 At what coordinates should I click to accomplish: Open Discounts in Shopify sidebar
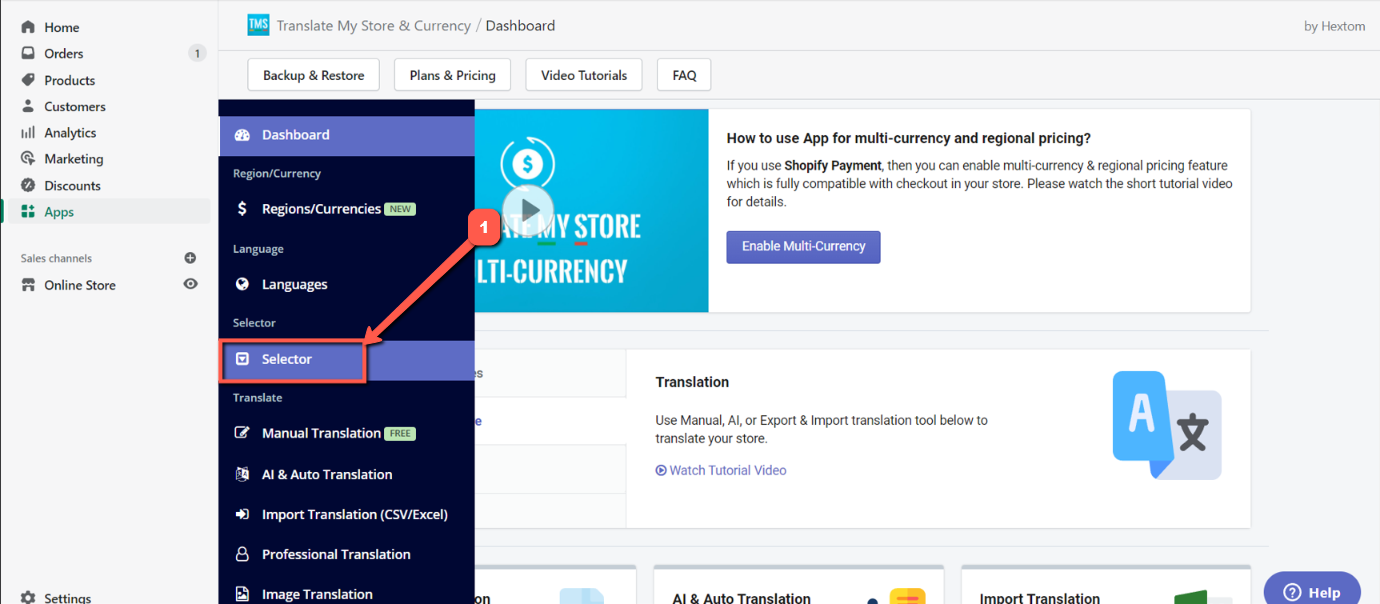[x=72, y=185]
